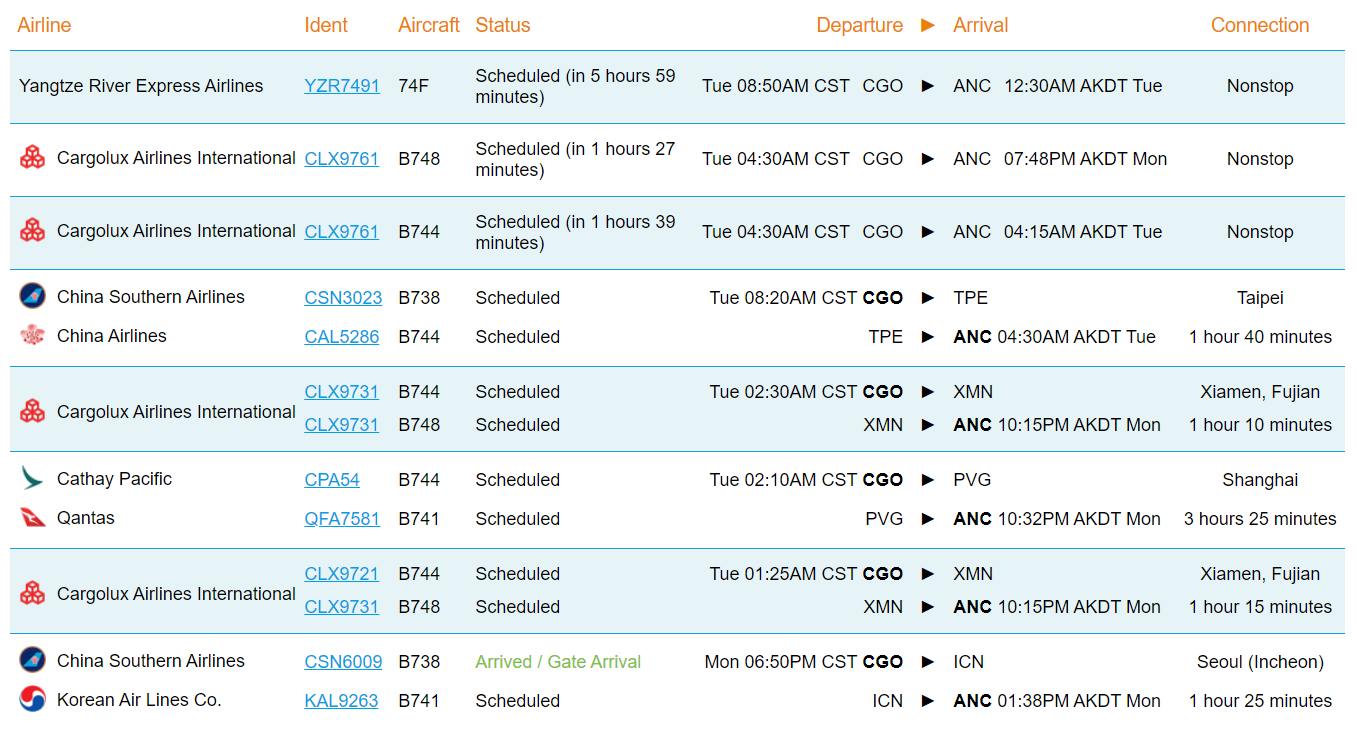Viewport: 1357px width, 735px height.
Task: Click the 'Arrived / Gate Arrival' status
Action: tap(558, 662)
